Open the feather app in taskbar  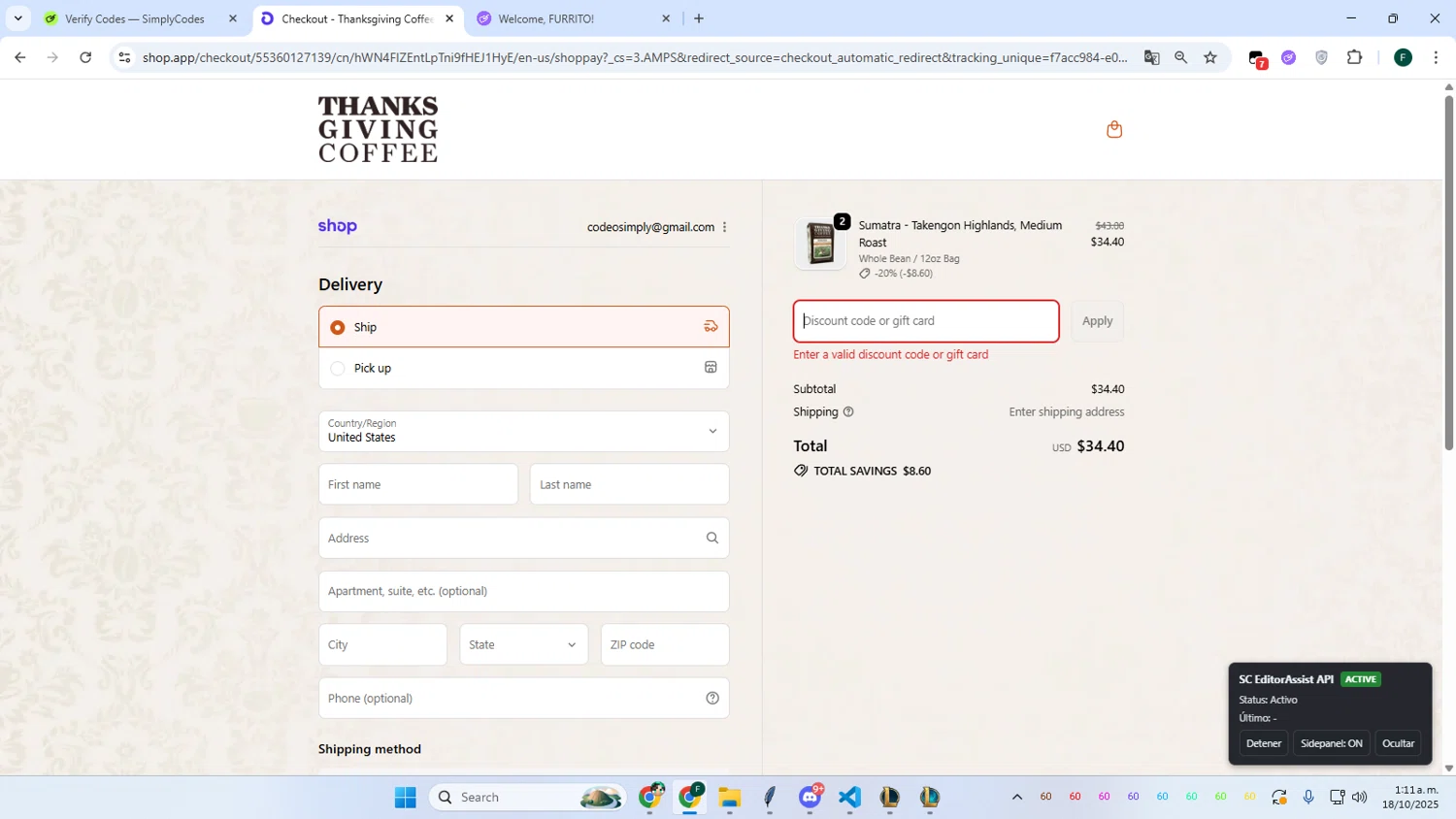point(770,797)
